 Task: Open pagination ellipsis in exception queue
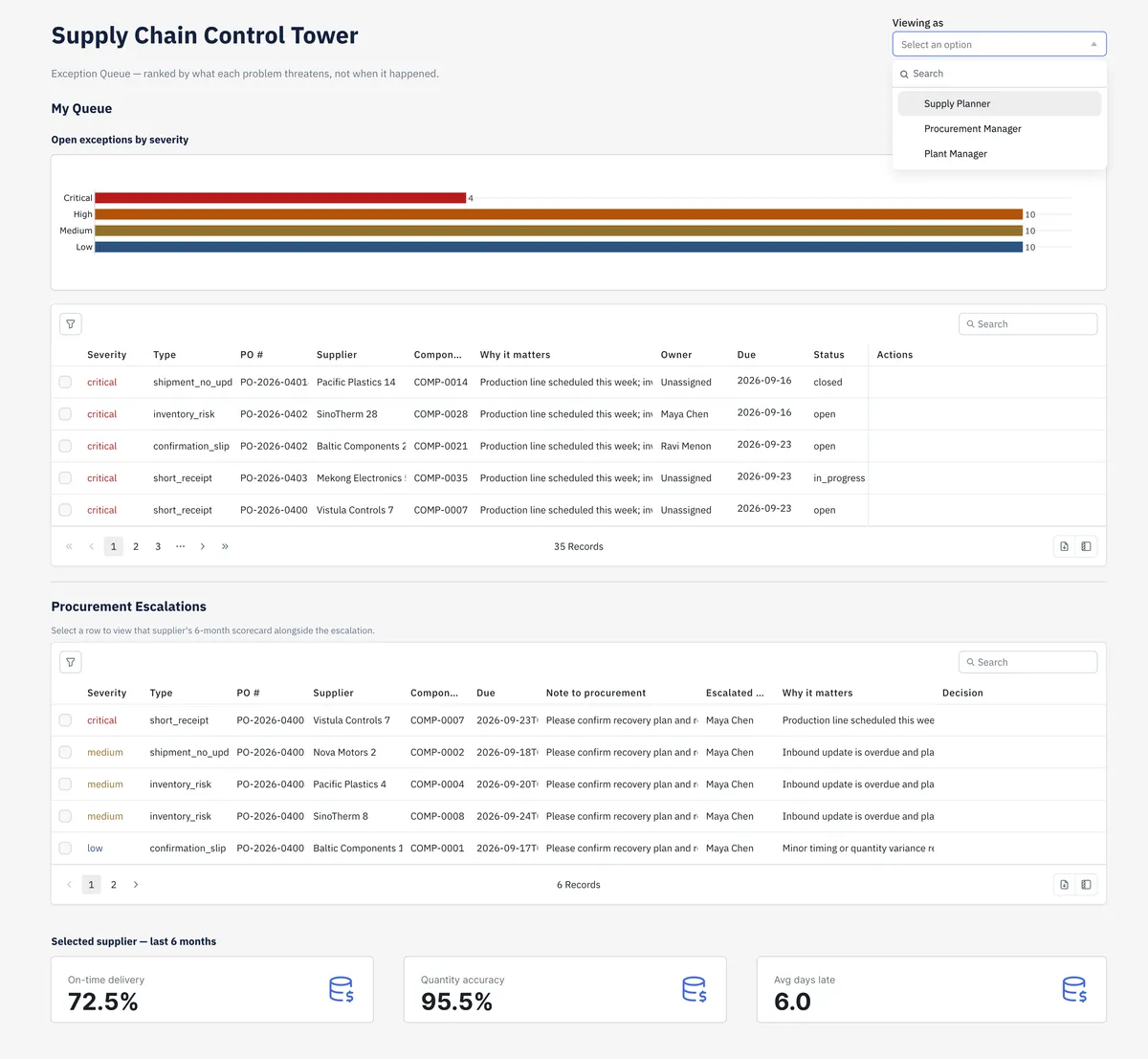180,546
